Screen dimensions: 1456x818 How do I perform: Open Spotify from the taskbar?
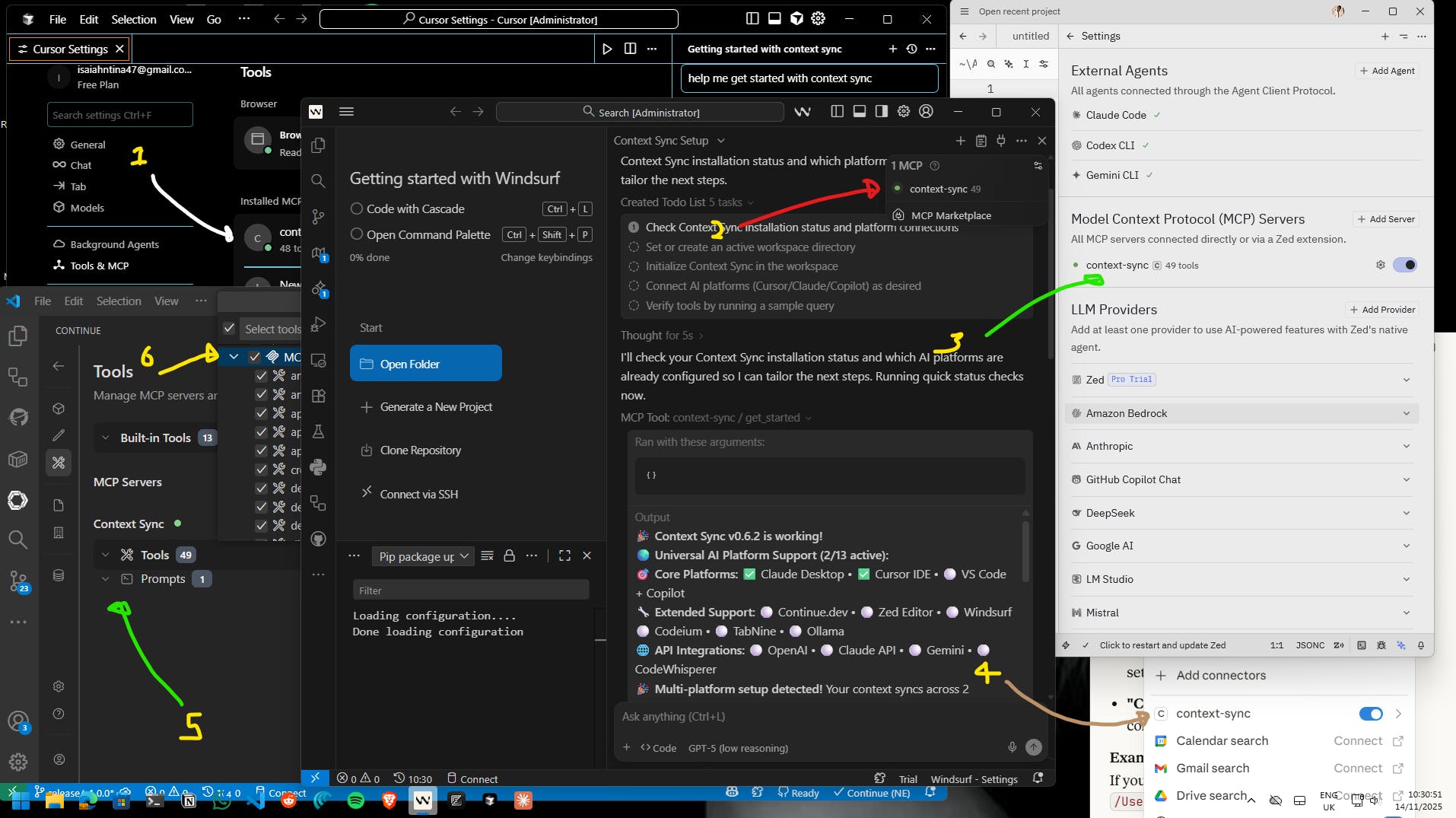coord(355,800)
